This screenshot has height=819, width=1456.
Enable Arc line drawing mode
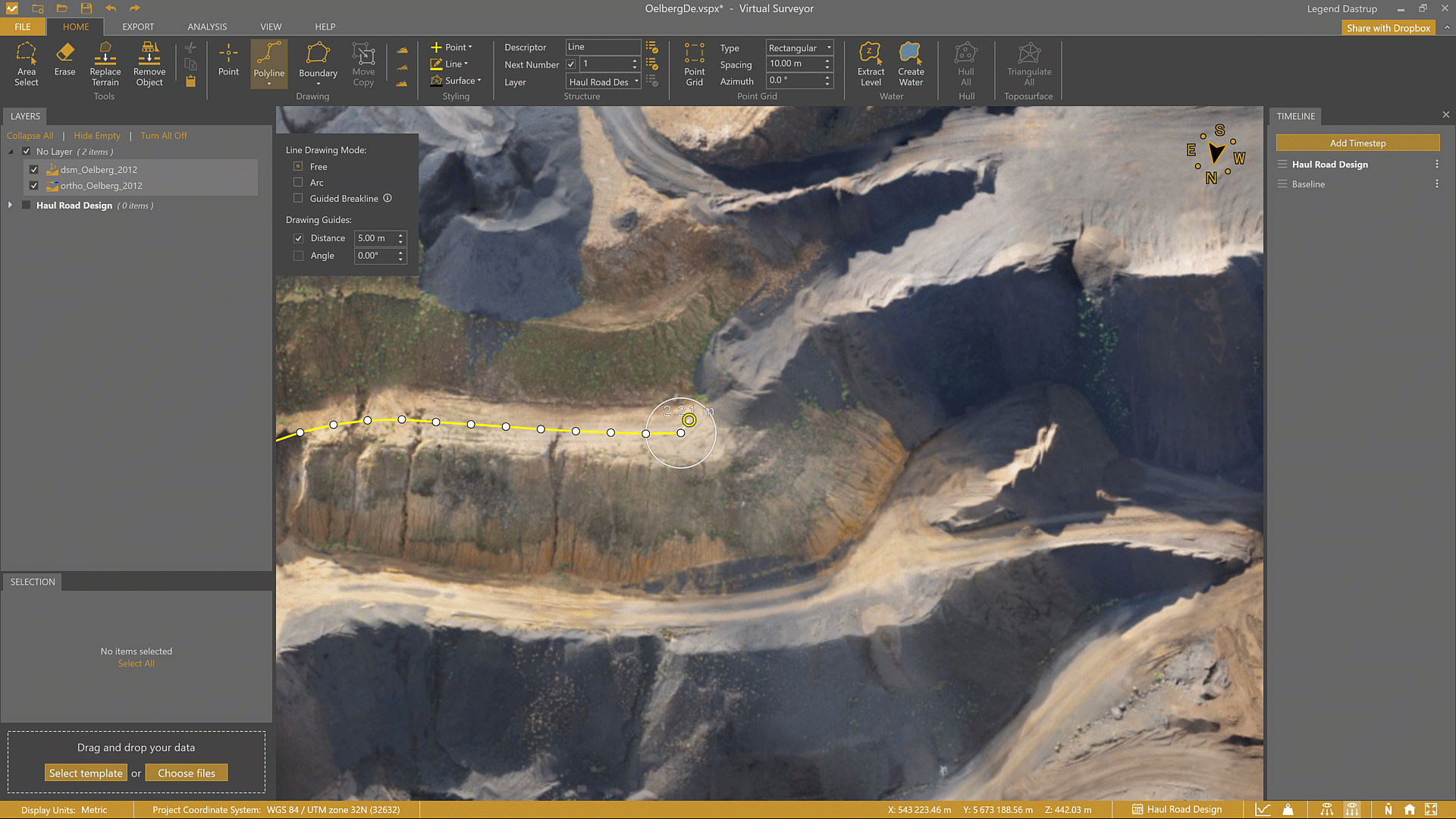(x=298, y=183)
